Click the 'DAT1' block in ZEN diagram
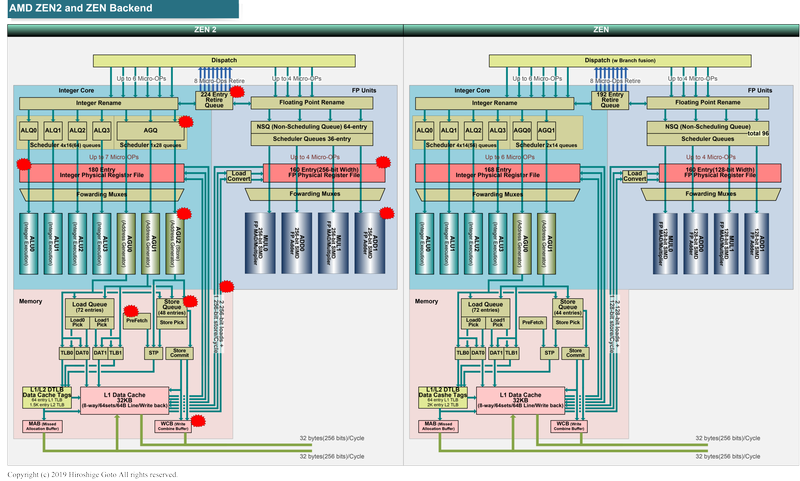 496,353
